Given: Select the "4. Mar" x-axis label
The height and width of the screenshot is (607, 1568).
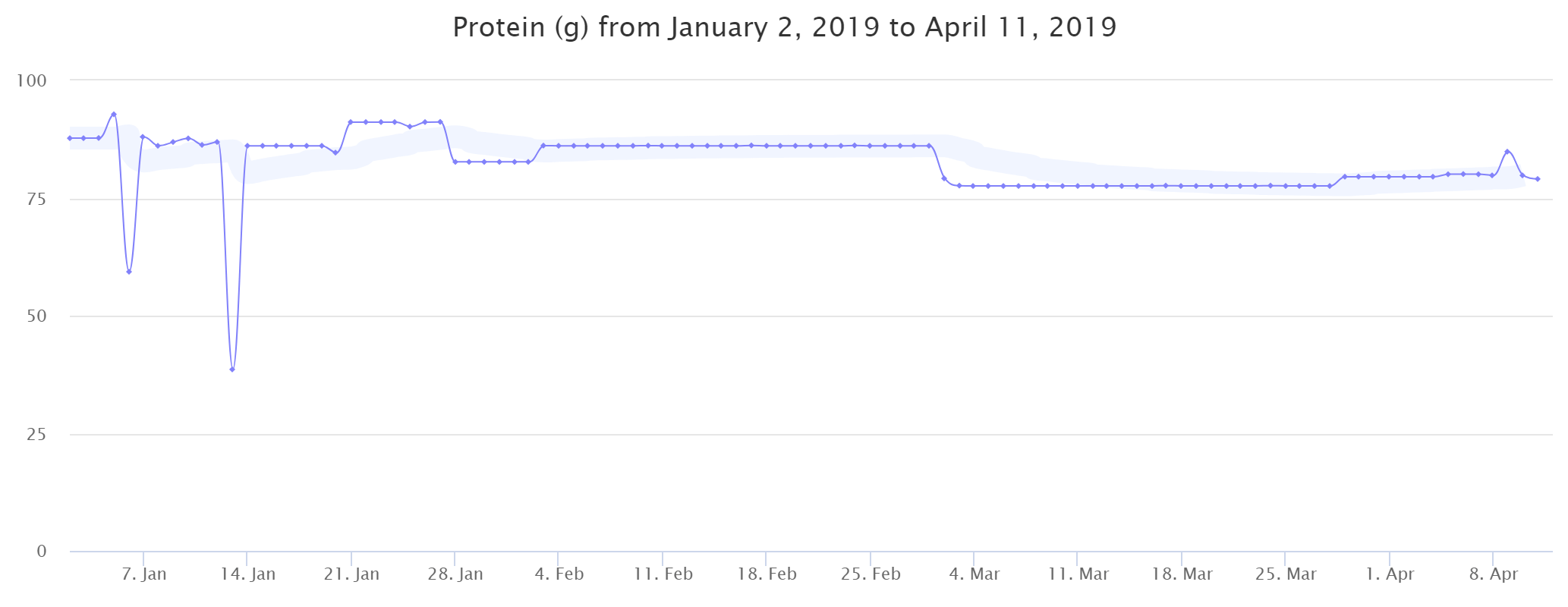Looking at the screenshot, I should pos(974,574).
